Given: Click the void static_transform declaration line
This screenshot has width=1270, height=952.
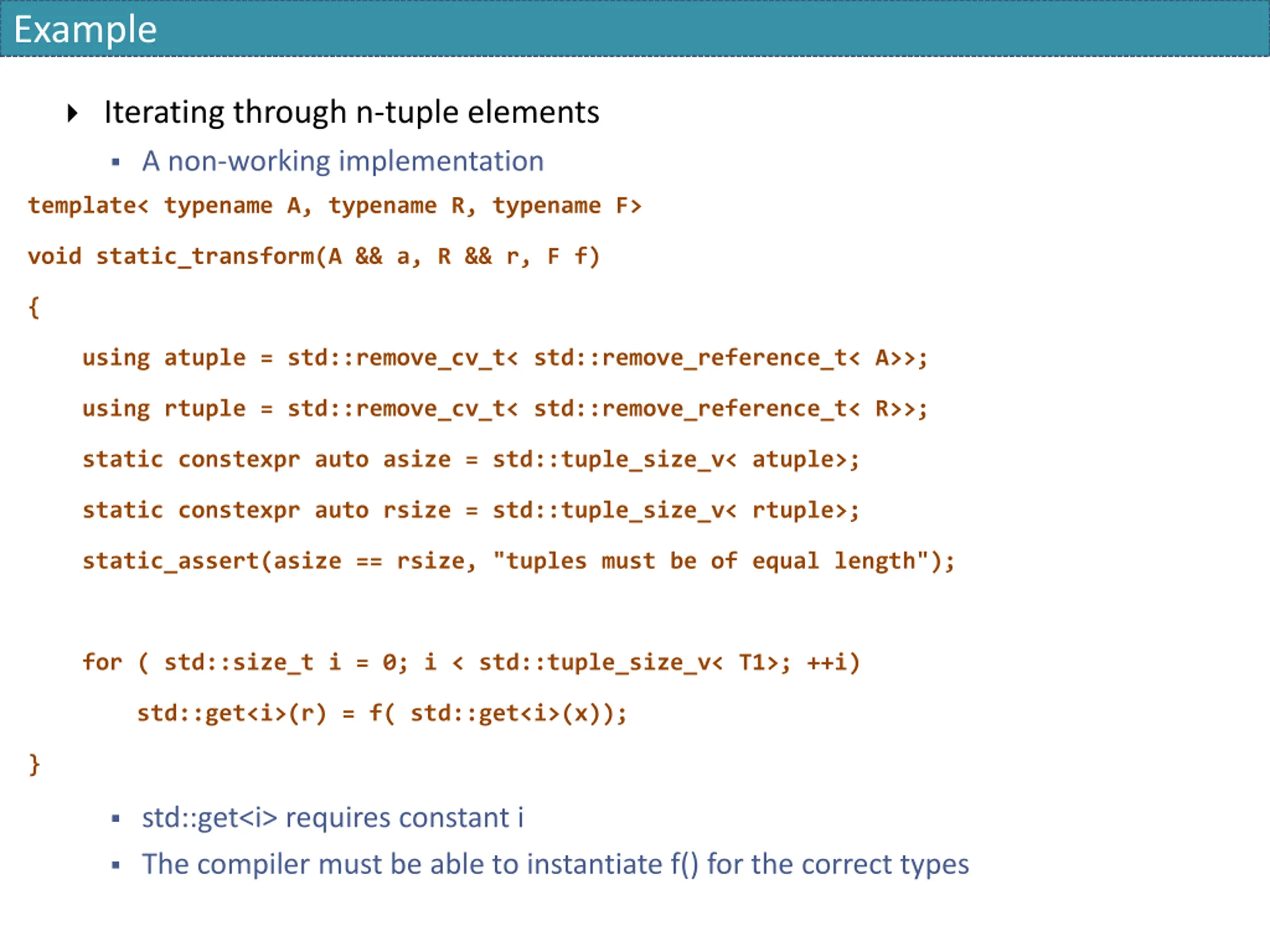Looking at the screenshot, I should 314,256.
